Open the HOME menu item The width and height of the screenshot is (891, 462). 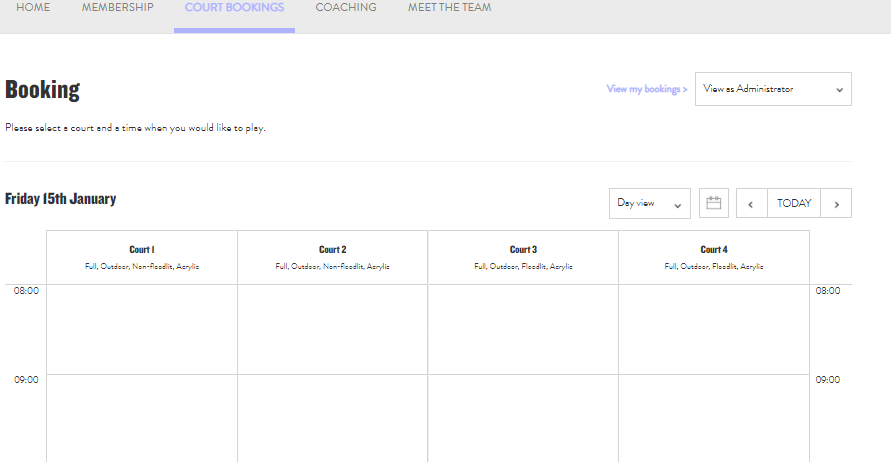click(x=33, y=8)
